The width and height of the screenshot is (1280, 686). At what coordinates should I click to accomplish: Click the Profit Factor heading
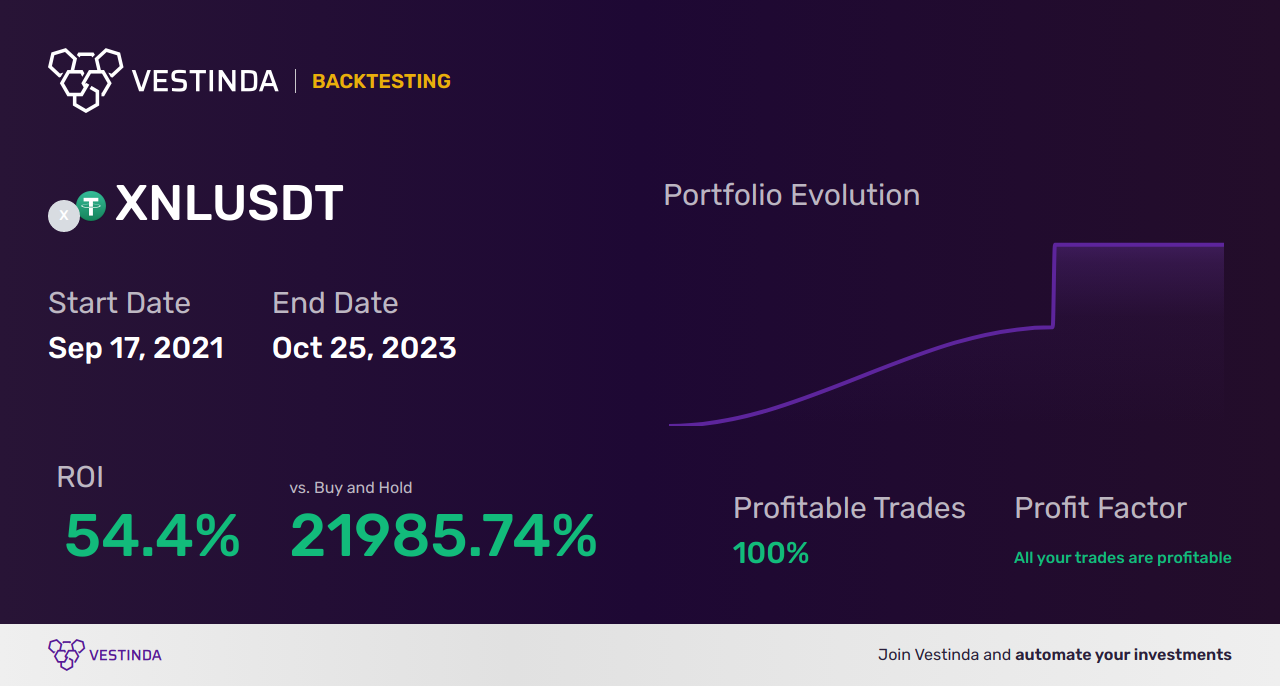click(x=1100, y=508)
